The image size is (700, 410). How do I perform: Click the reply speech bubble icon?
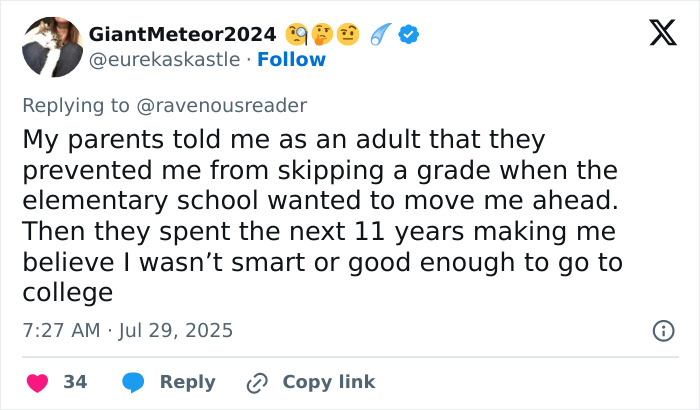133,382
